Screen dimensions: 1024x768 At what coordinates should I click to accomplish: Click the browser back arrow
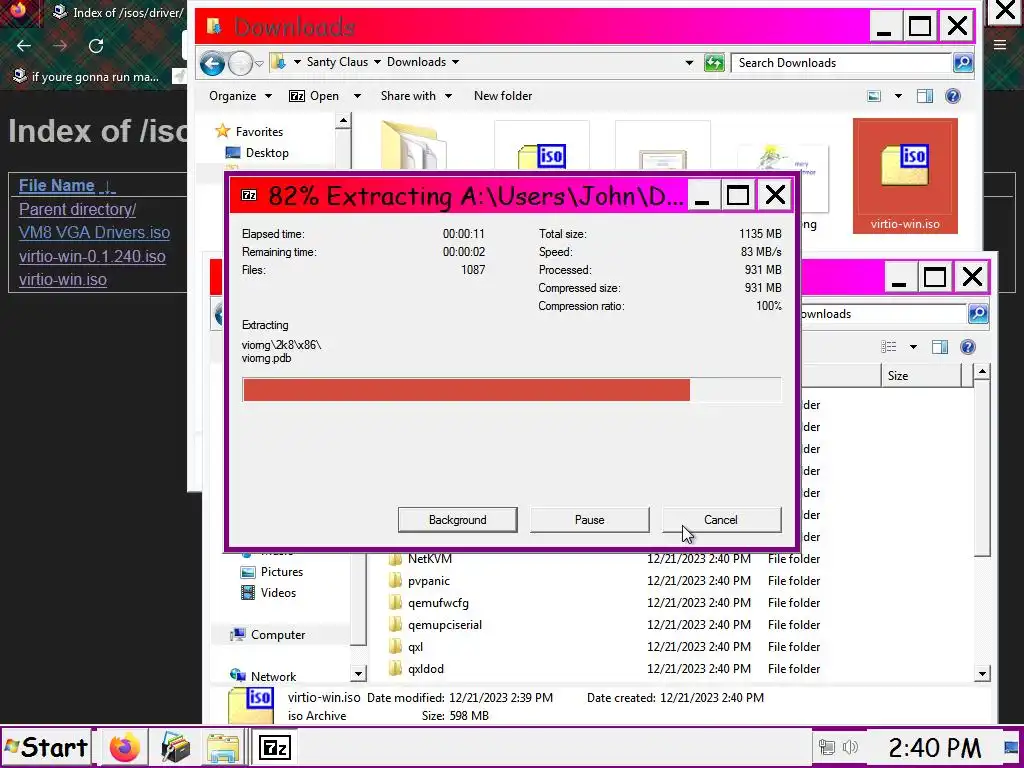coord(24,46)
